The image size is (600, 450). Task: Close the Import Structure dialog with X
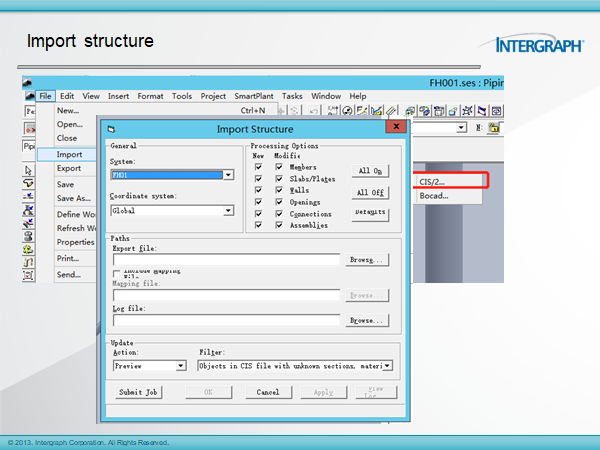(396, 126)
